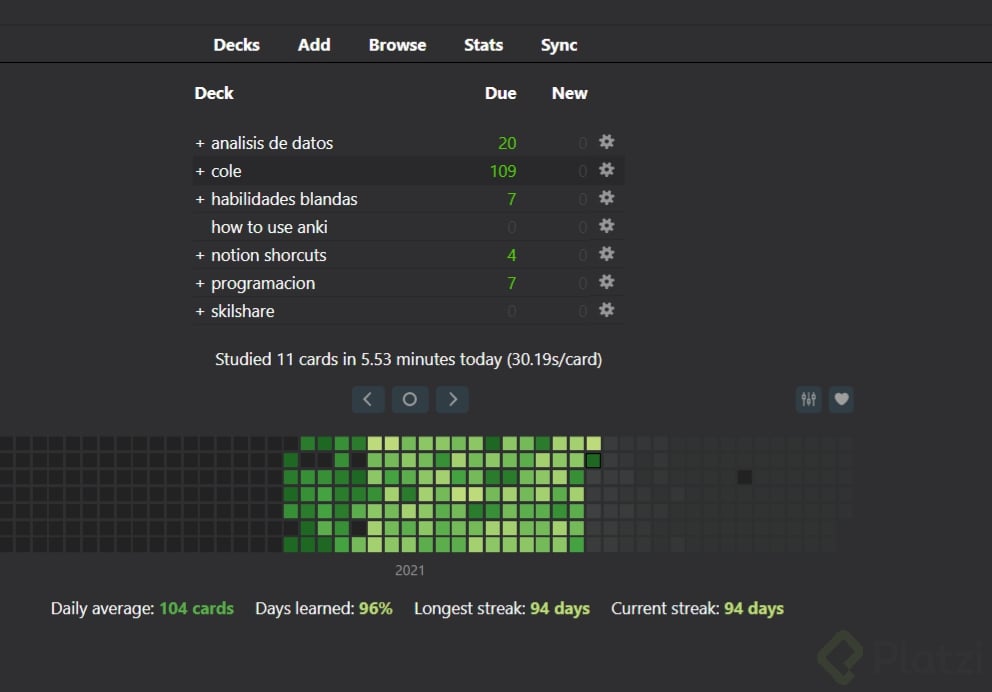Click Current streak 94 days stat
The width and height of the screenshot is (992, 692).
697,608
